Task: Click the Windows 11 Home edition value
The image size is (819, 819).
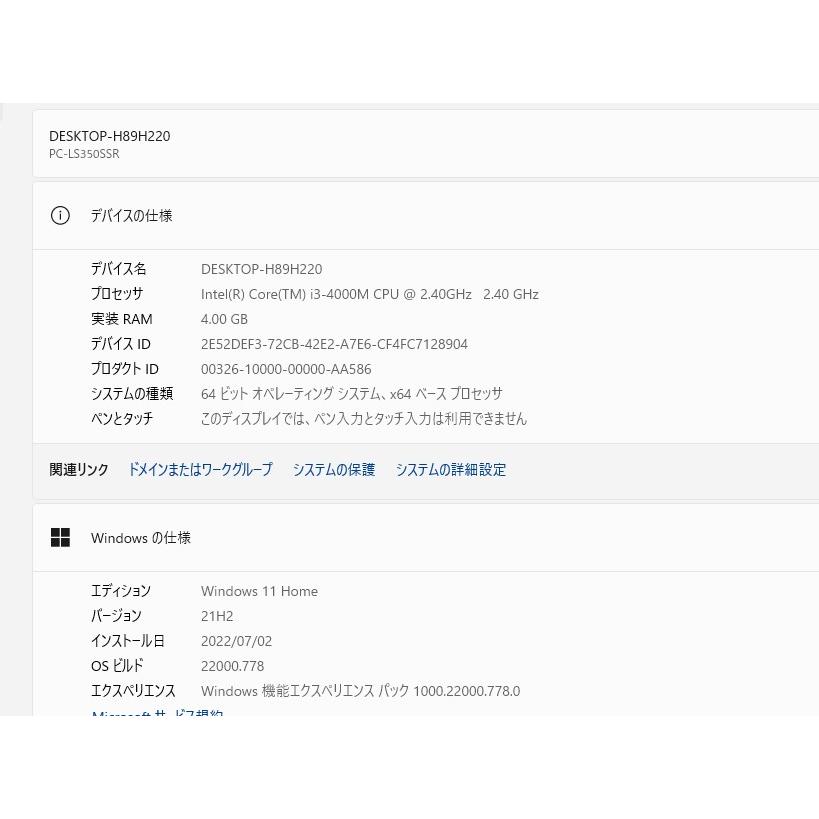Action: point(259,591)
